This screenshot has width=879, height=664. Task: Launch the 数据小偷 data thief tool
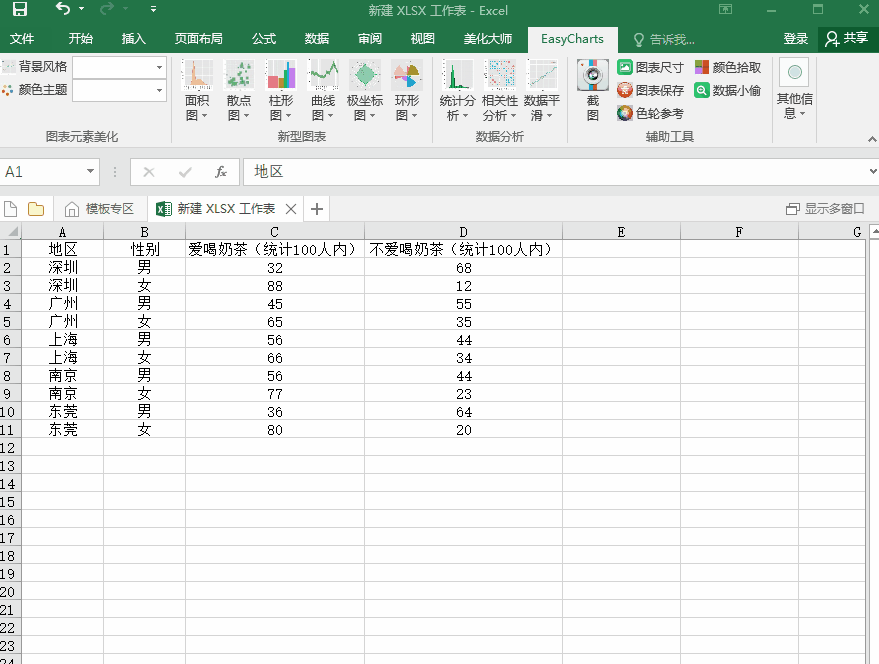click(x=727, y=89)
